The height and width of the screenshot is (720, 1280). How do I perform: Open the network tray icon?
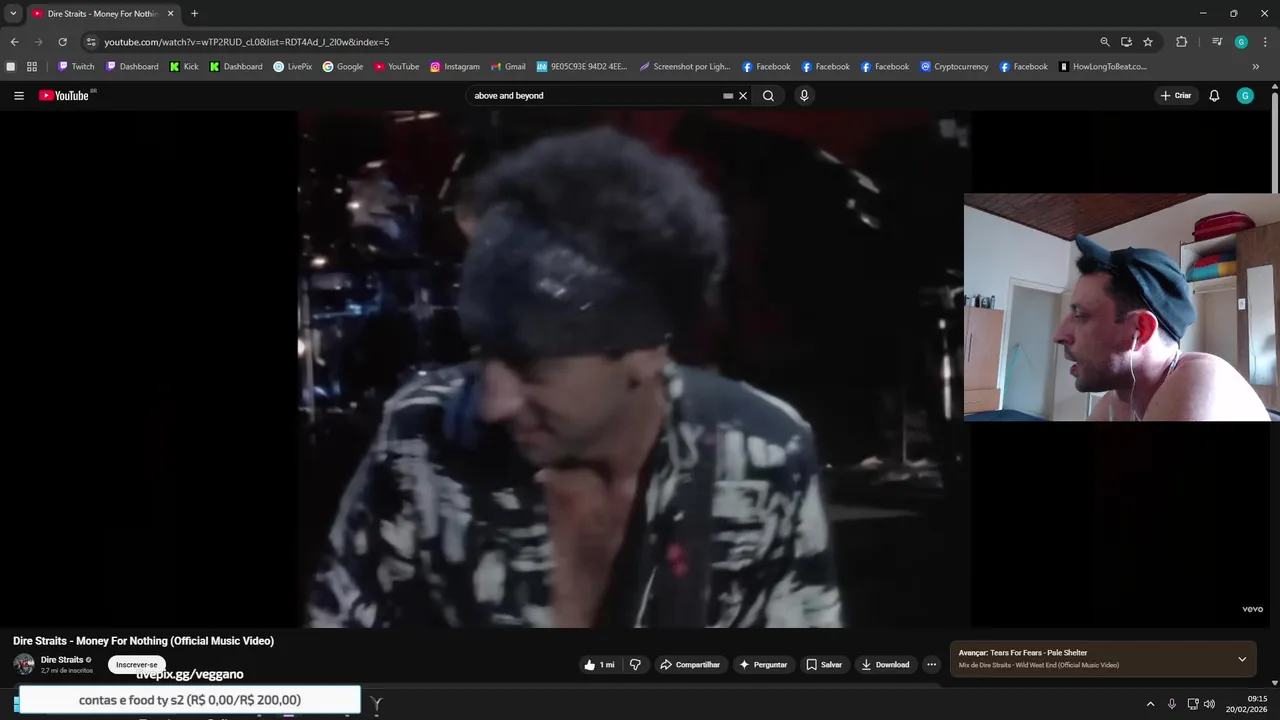1193,704
